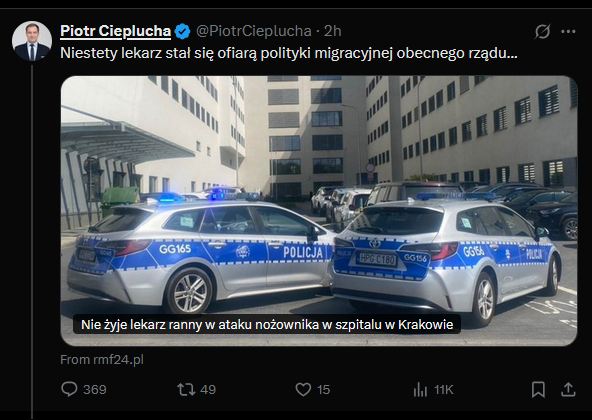Image resolution: width=592 pixels, height=420 pixels.
Task: Click the 49 reposts count
Action: click(208, 389)
